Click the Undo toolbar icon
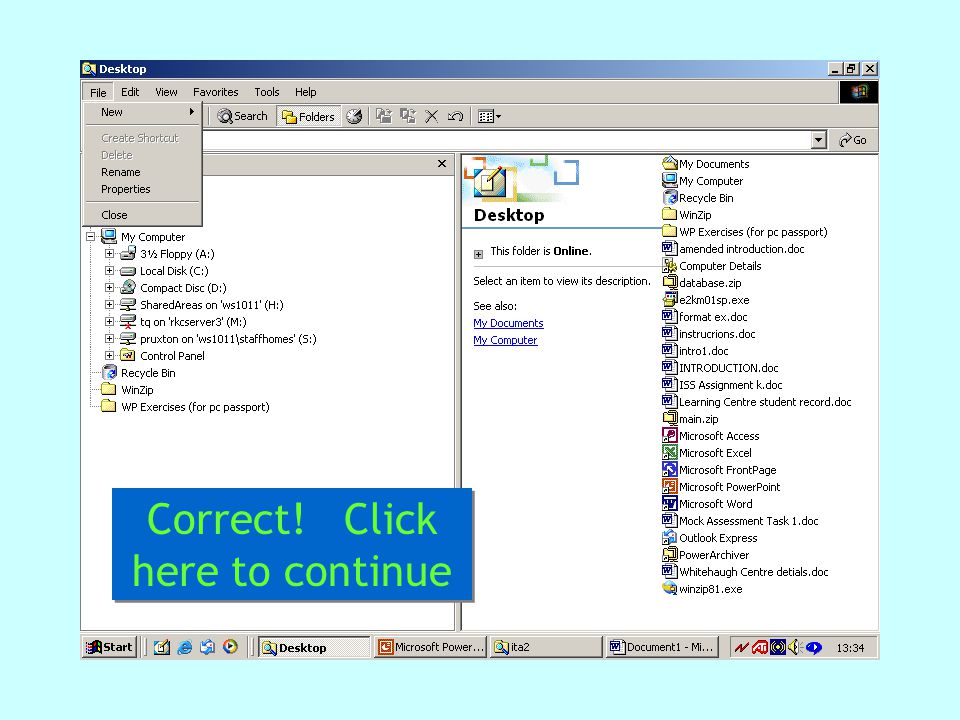Screen dimensions: 960x720 [x=455, y=116]
